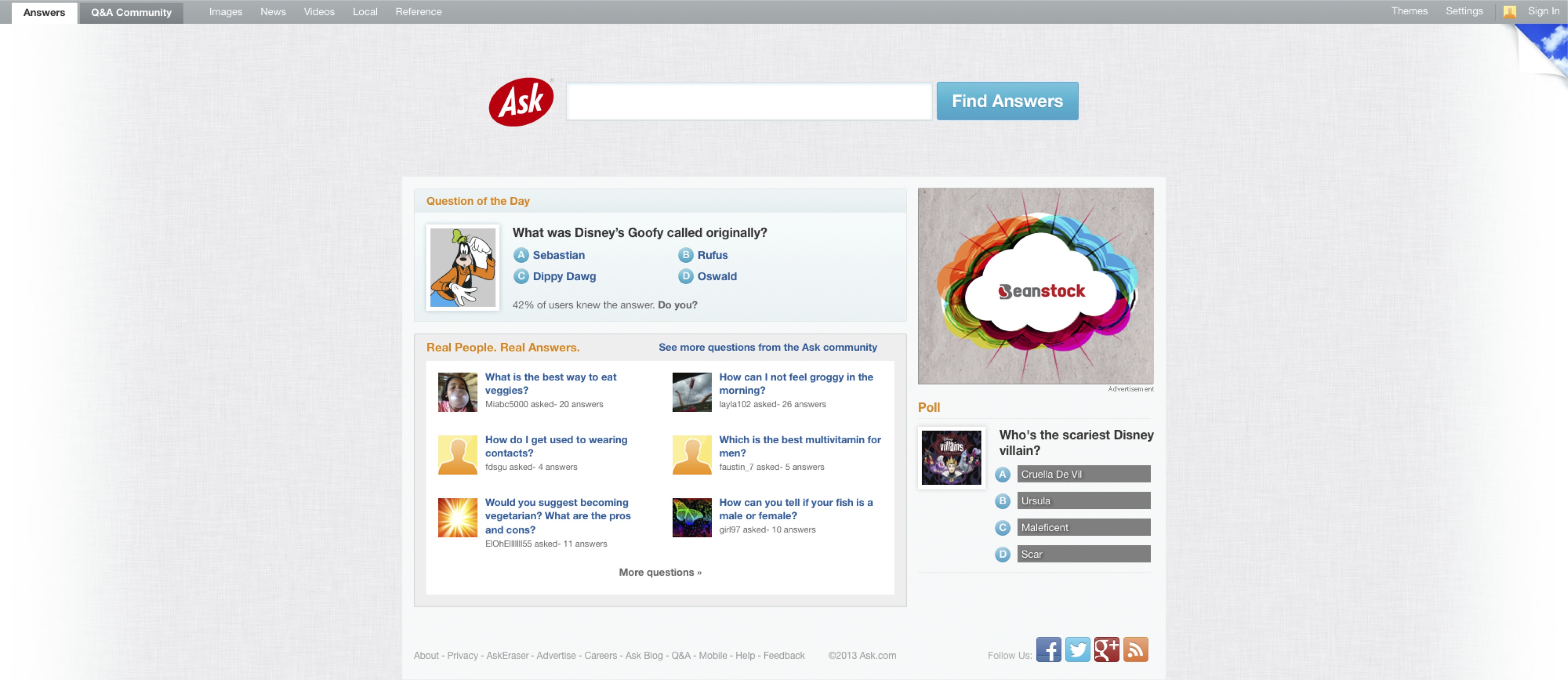Viewport: 1568px width, 680px height.
Task: Switch to the Q&A Community tab
Action: 131,12
